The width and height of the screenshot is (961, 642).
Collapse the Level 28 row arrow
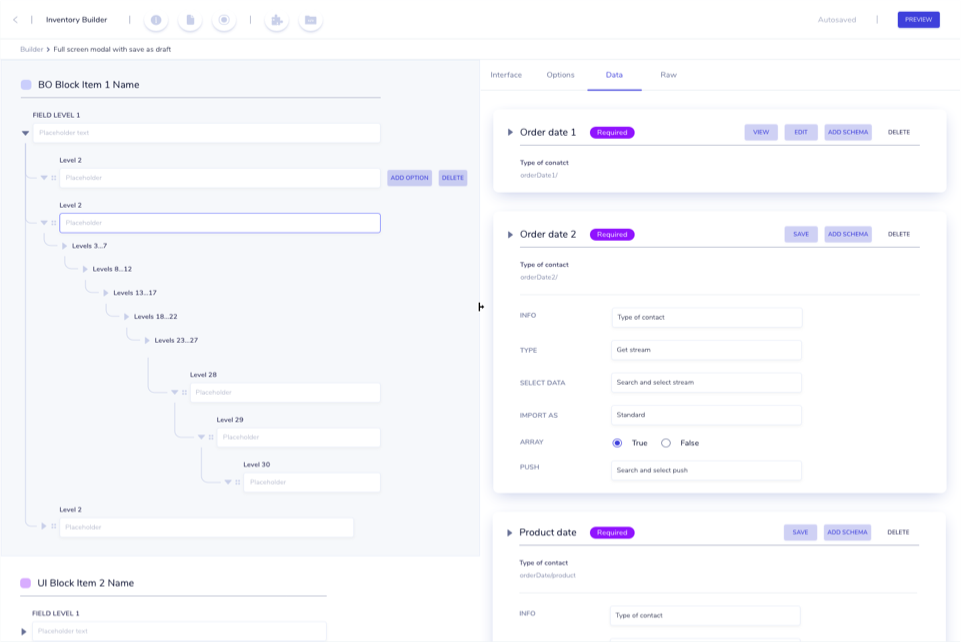[175, 392]
